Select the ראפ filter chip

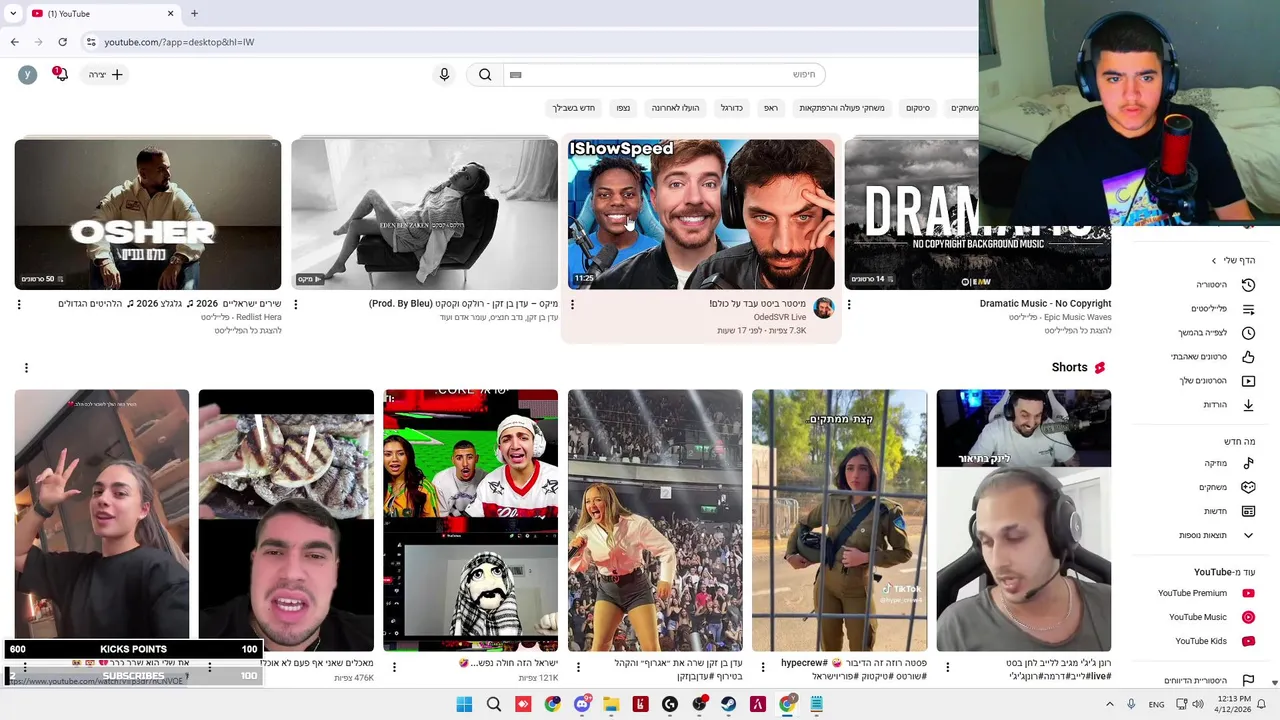pos(771,107)
